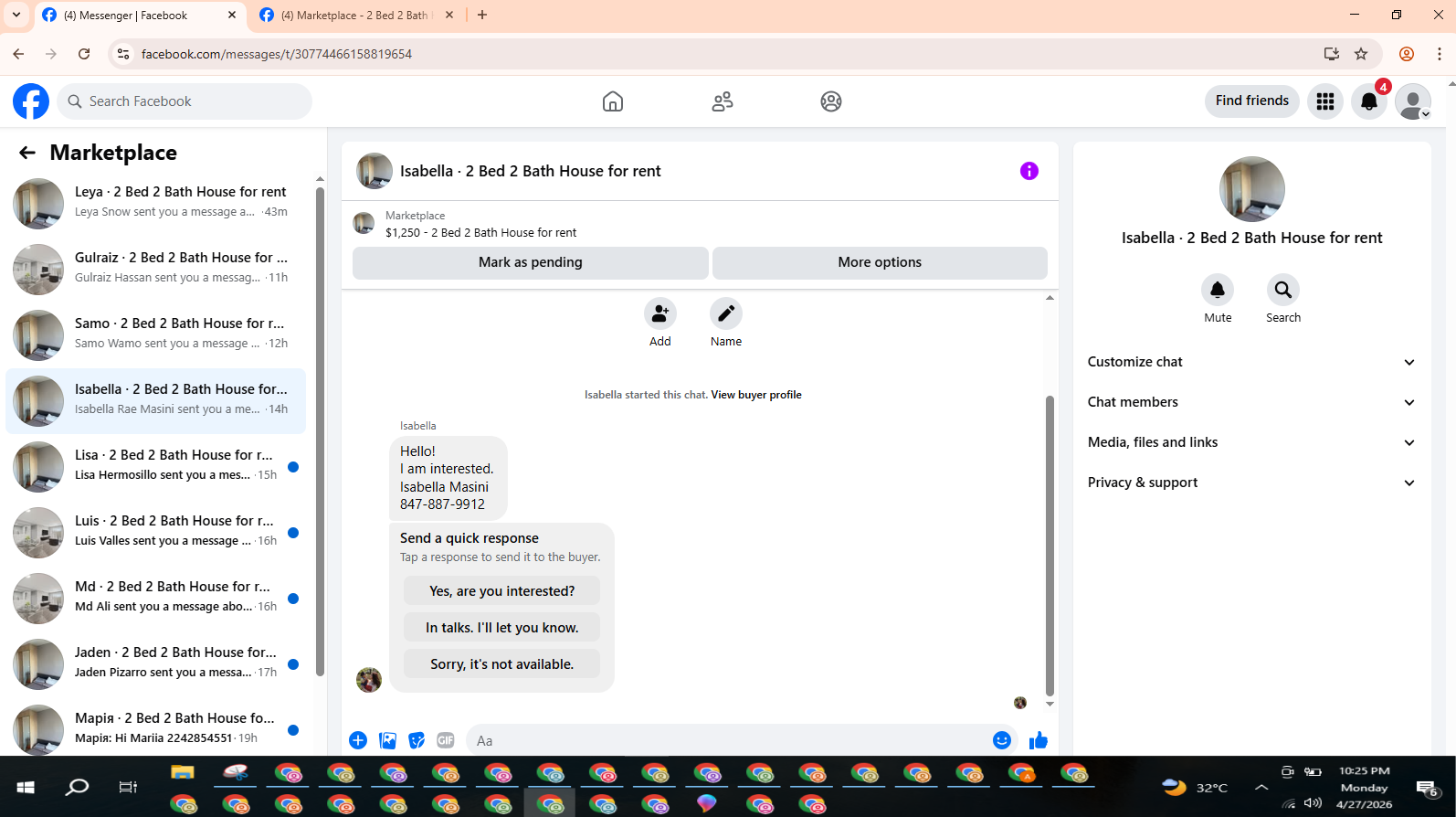Click the $1,250 listing title in header
Image resolution: width=1456 pixels, height=817 pixels.
[x=480, y=233]
